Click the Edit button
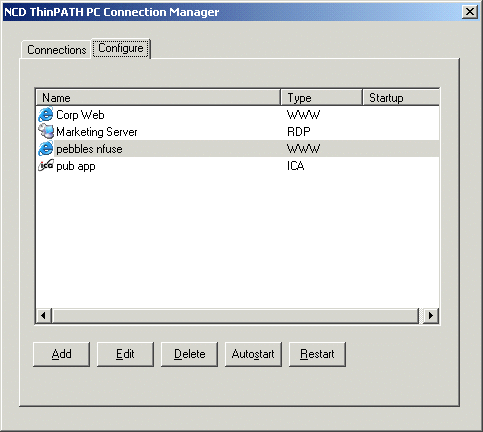This screenshot has width=483, height=432. pos(125,354)
